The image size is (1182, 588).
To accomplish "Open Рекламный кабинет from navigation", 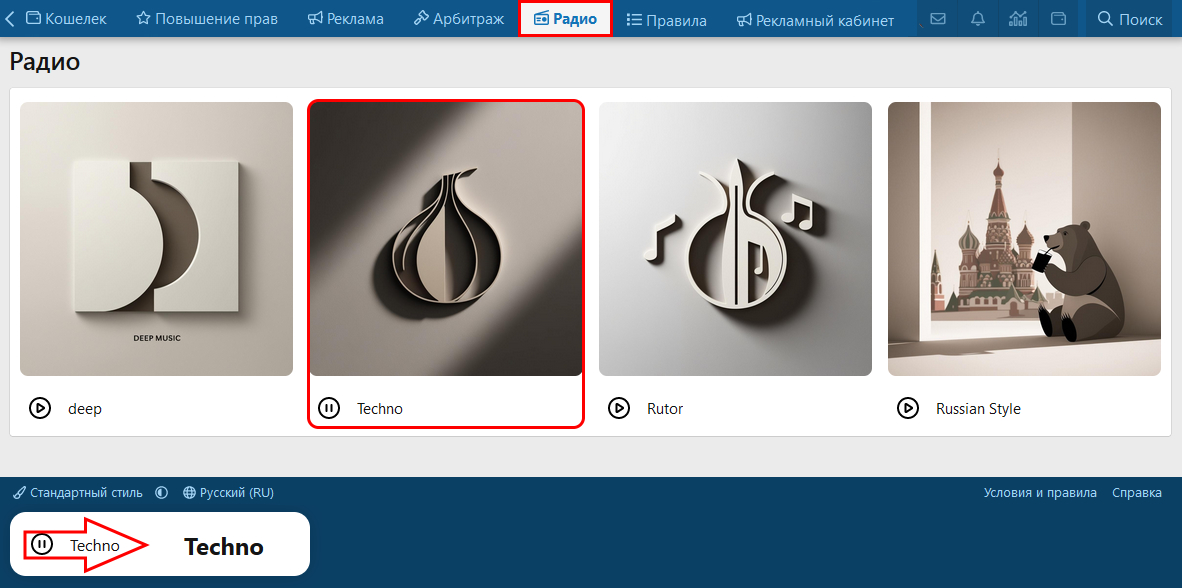I will (815, 20).
